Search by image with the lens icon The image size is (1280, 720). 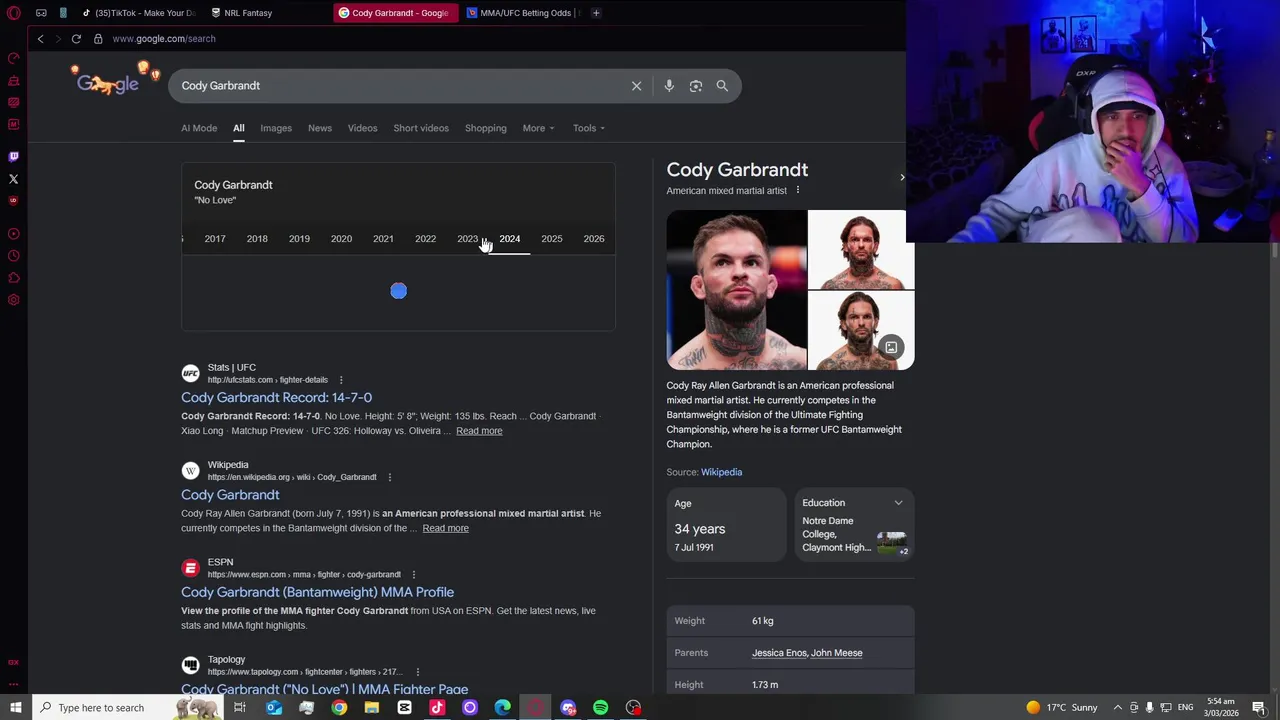coord(696,86)
